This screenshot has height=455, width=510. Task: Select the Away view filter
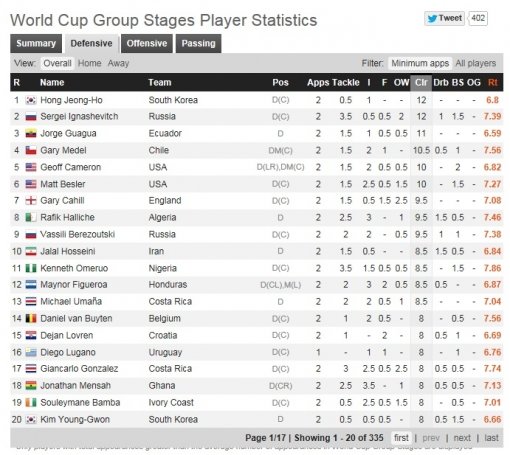click(x=118, y=63)
